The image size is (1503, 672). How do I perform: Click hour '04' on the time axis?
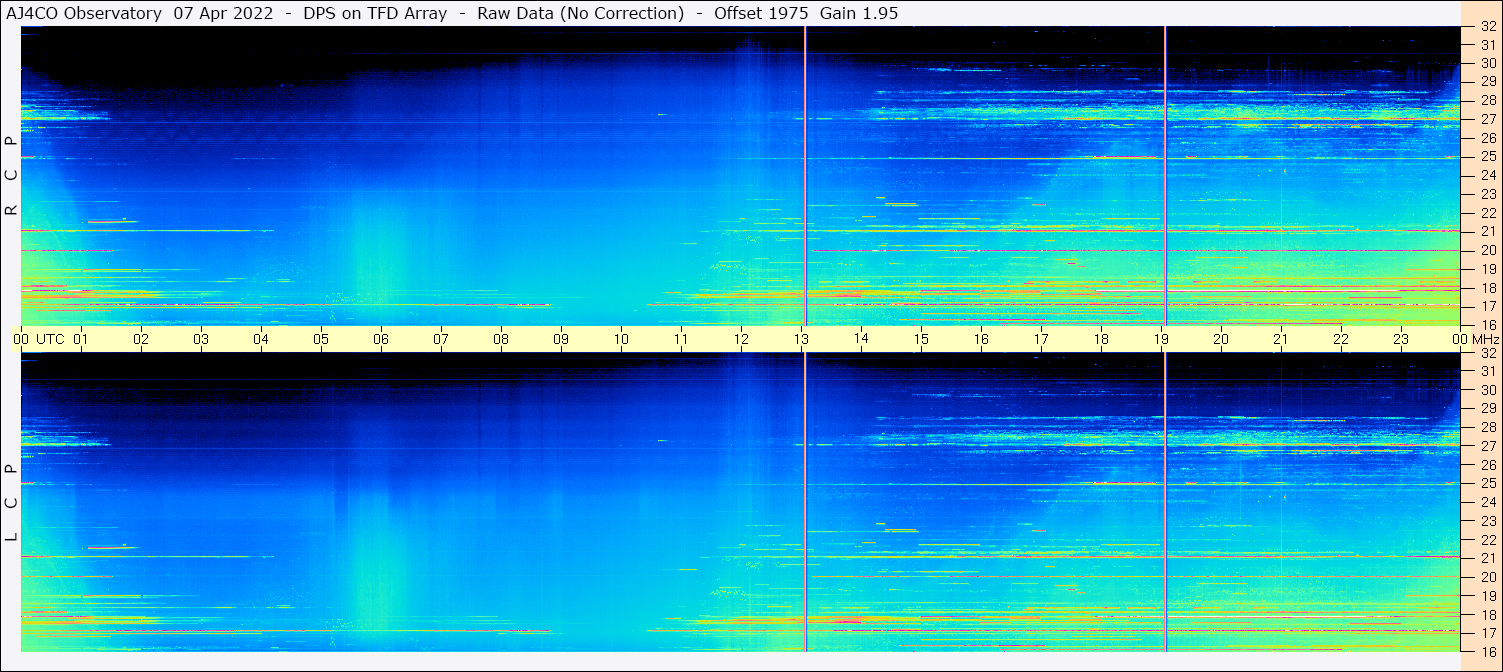261,339
